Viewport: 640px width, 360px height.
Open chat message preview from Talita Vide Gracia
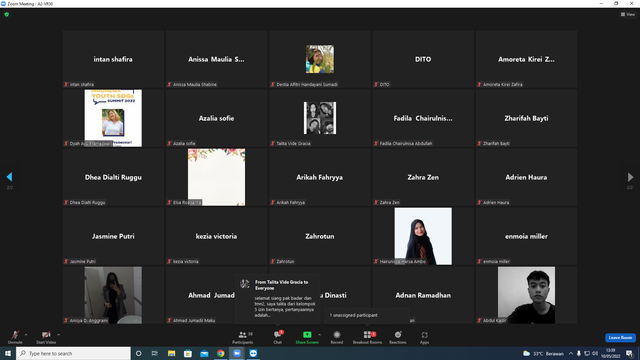(x=278, y=298)
